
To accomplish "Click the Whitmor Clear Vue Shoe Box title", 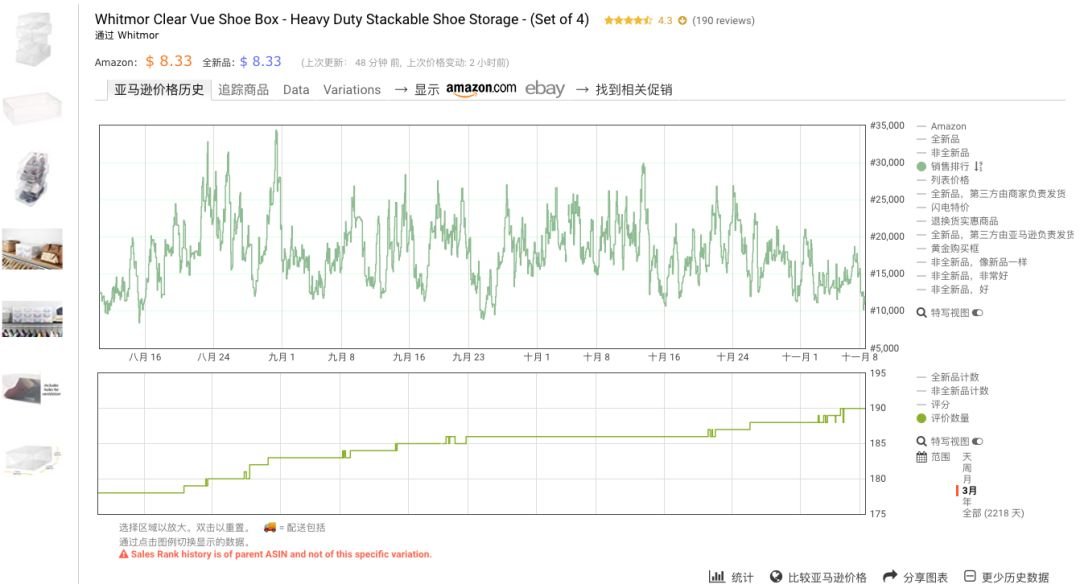I will [342, 19].
